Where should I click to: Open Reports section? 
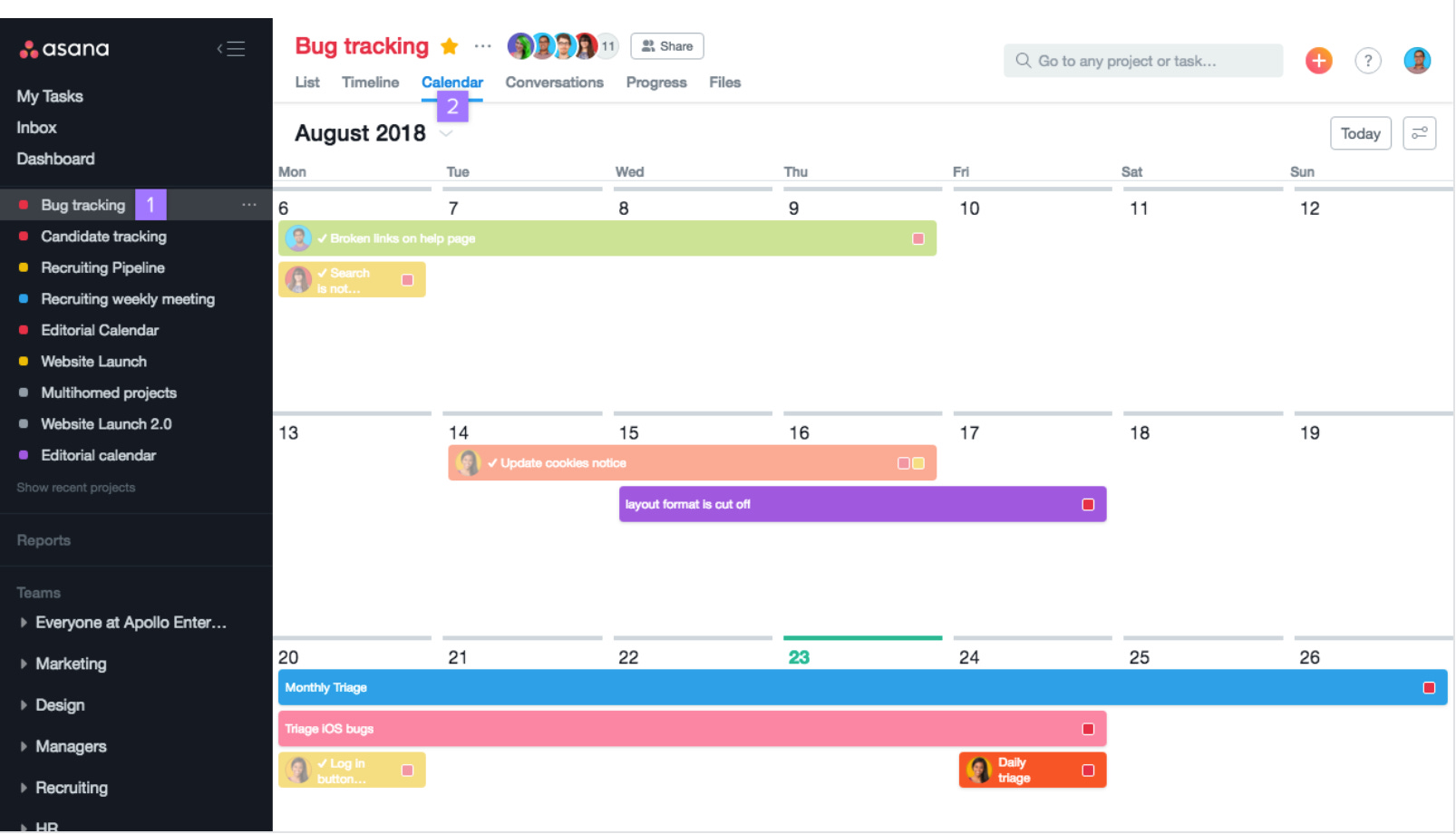tap(44, 540)
